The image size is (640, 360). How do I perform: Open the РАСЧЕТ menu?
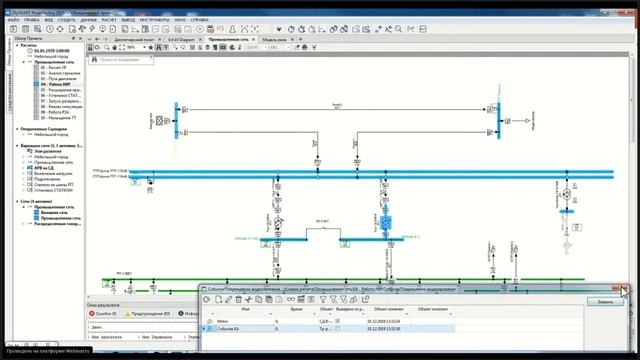(x=109, y=20)
